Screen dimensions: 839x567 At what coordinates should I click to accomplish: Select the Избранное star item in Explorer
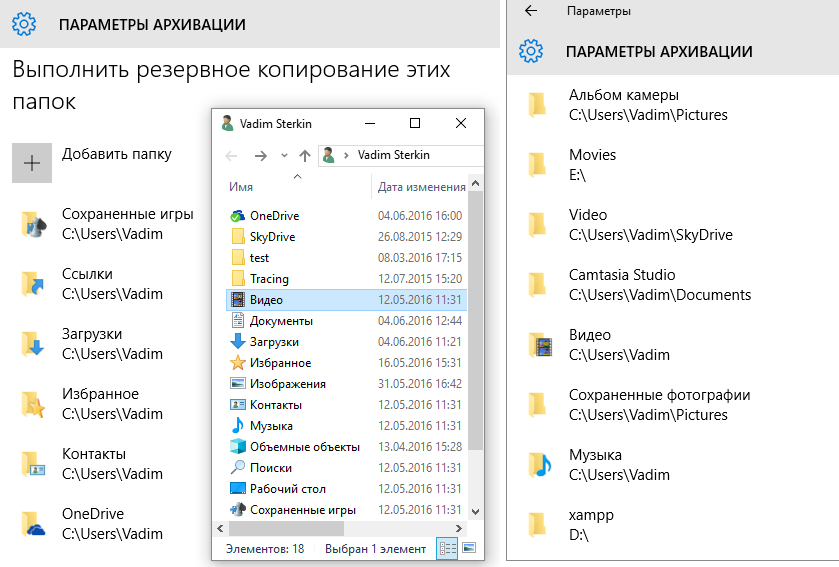tap(279, 363)
